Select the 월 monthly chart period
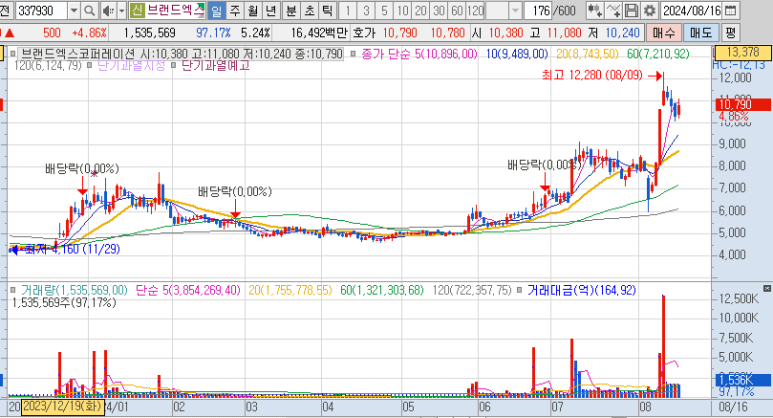This screenshot has height=418, width=773. 253,10
